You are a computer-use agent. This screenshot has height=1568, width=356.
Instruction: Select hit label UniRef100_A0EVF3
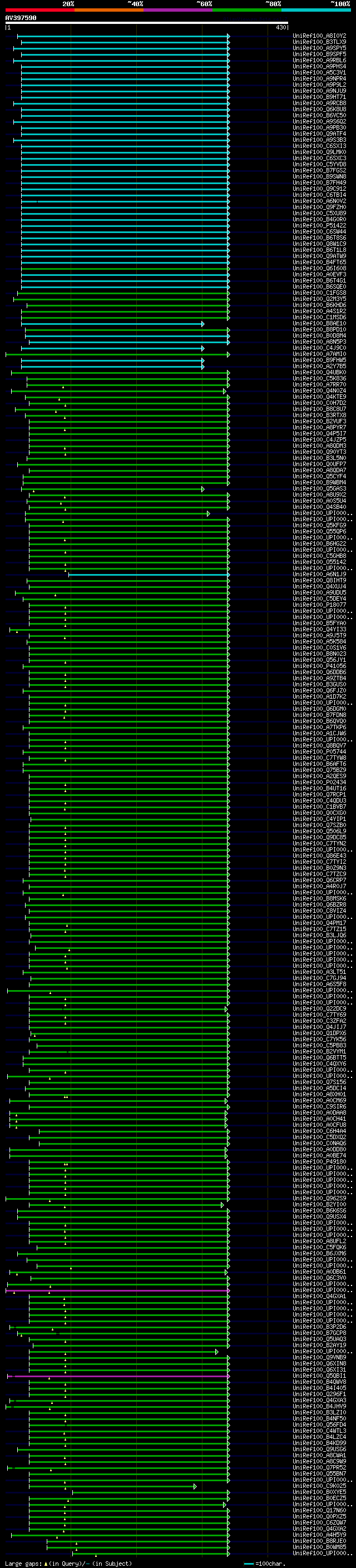coord(319,275)
